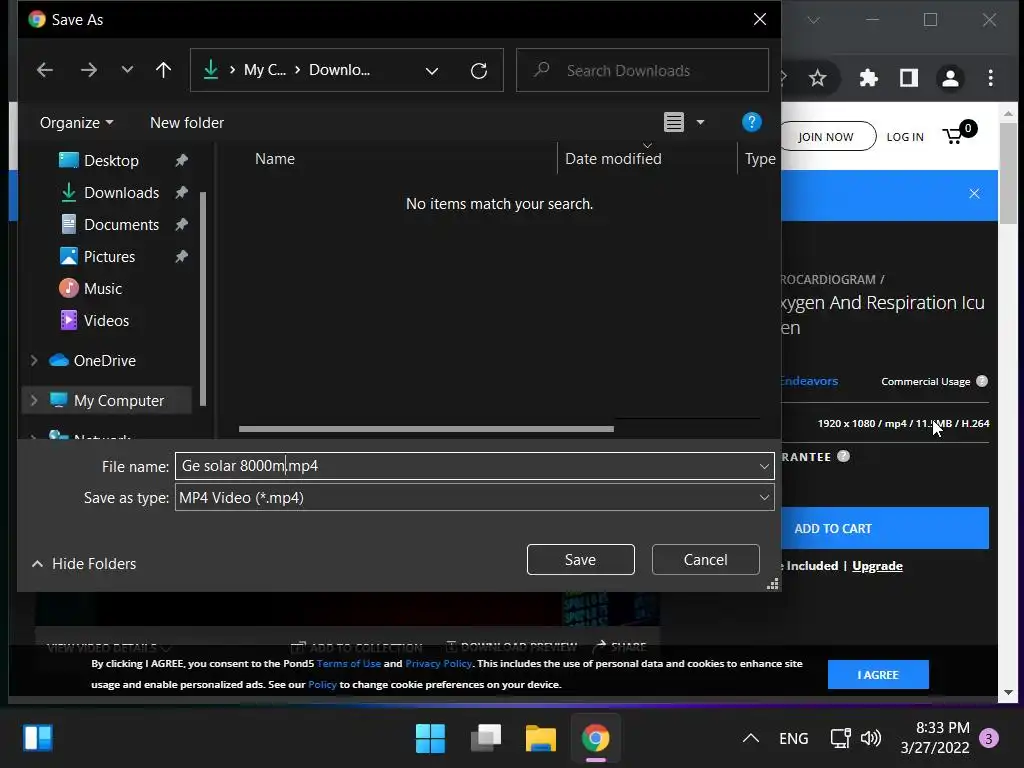Click Commercial Usage help icon
Image resolution: width=1024 pixels, height=768 pixels.
click(982, 381)
